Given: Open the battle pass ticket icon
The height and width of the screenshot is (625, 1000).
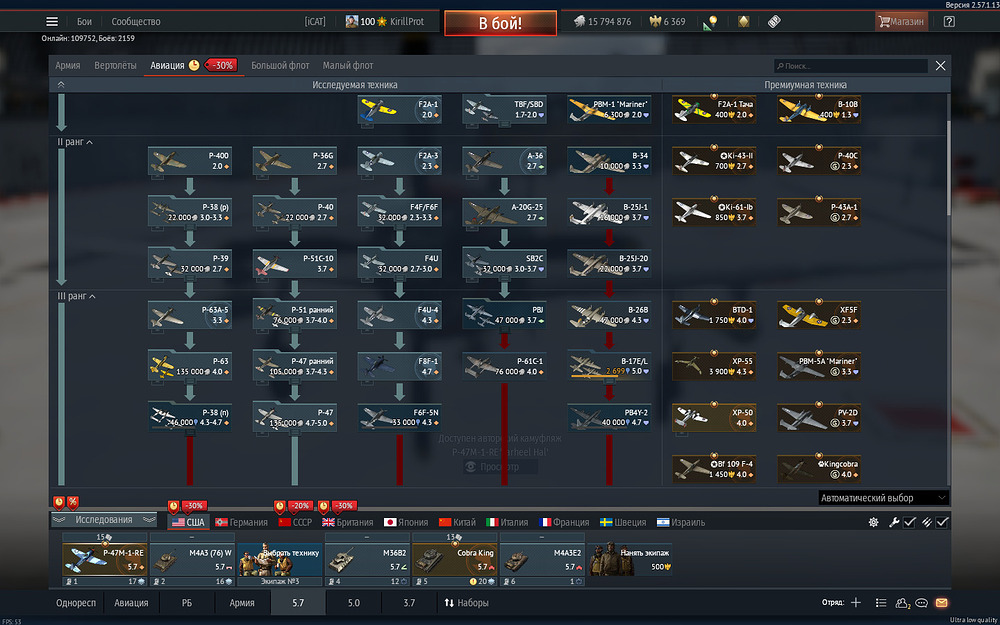Looking at the screenshot, I should coord(774,21).
